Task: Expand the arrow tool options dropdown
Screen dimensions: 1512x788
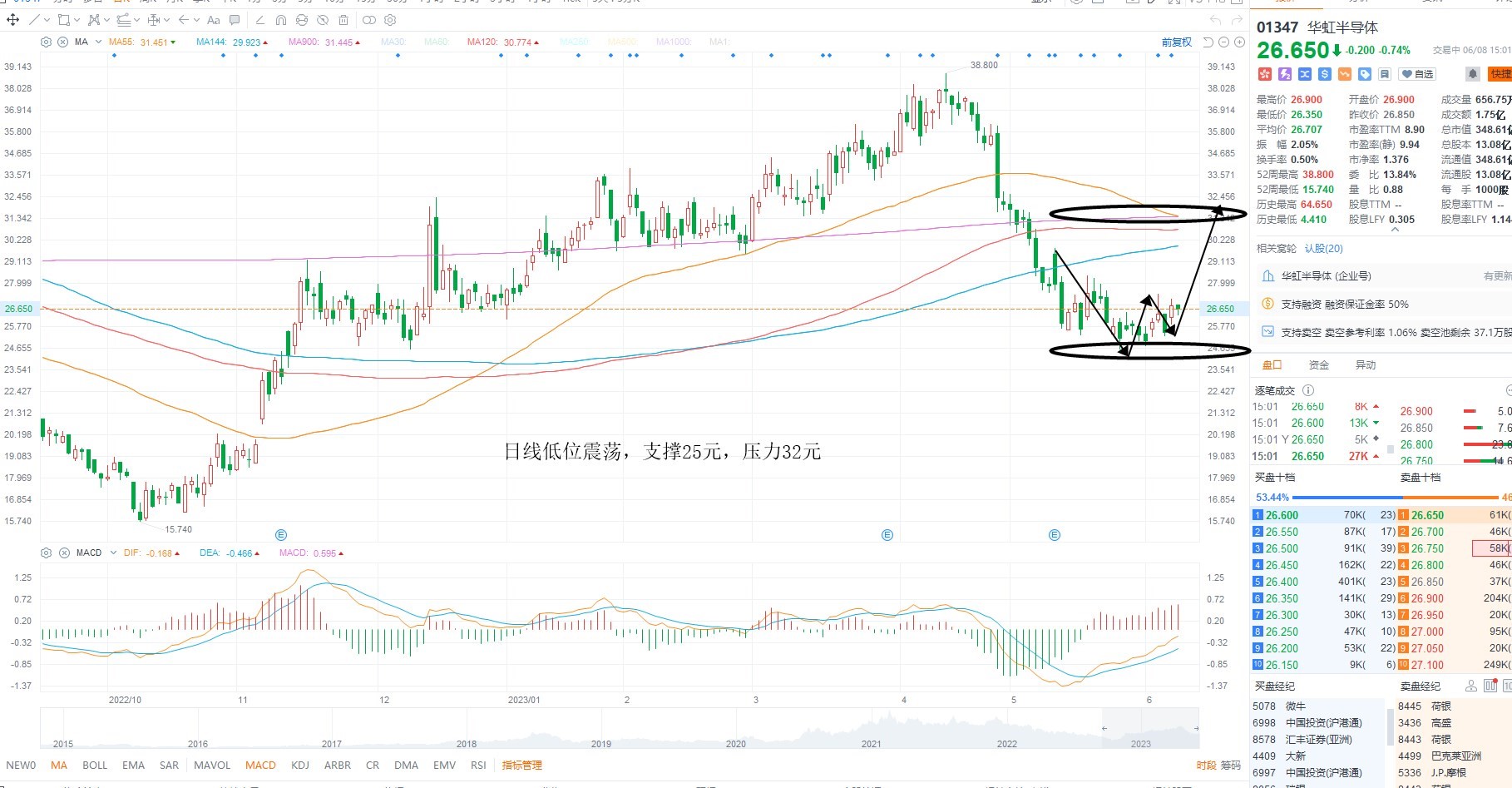Action: (x=196, y=20)
